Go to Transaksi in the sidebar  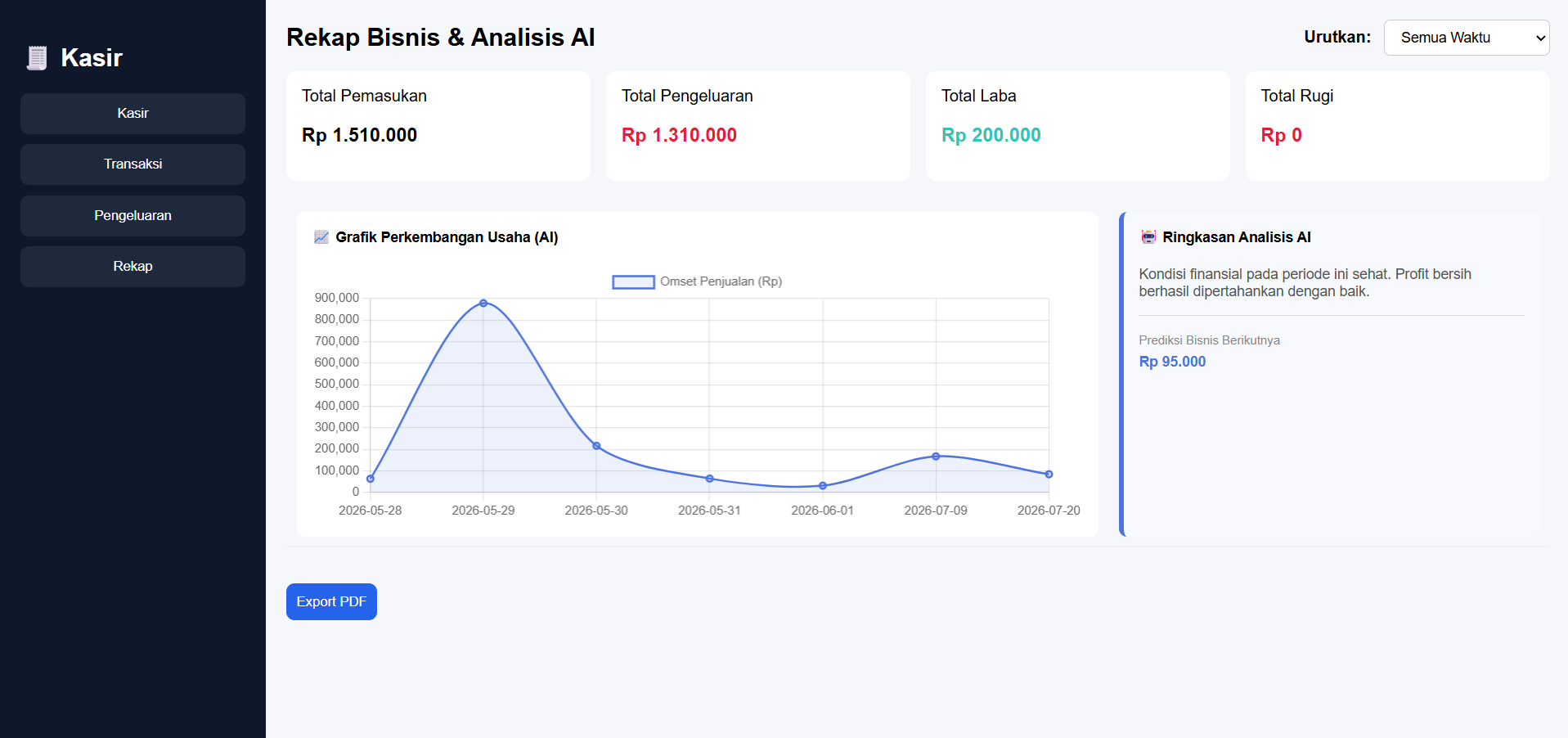coord(133,164)
